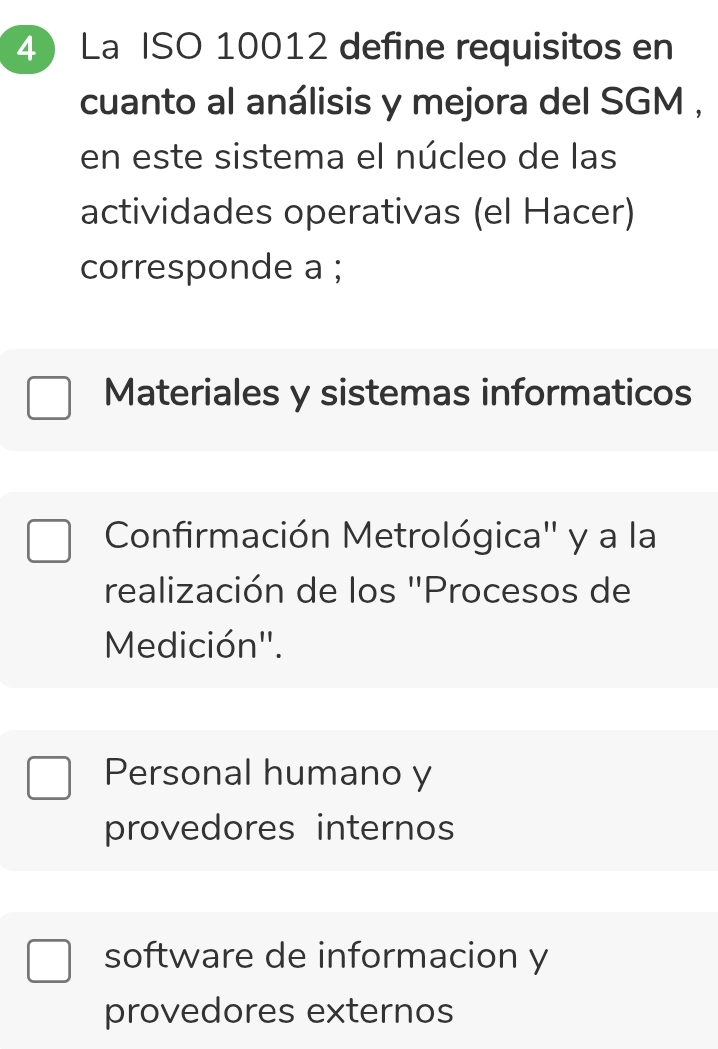Click 'realización de los Procesos de' line
Image resolution: width=718 pixels, height=1049 pixels.
tap(367, 591)
